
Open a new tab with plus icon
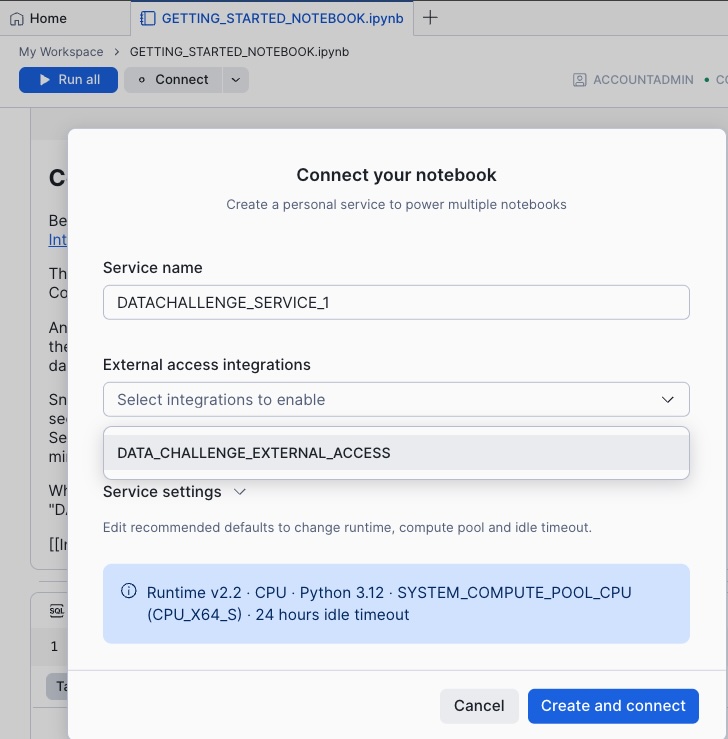pos(430,18)
